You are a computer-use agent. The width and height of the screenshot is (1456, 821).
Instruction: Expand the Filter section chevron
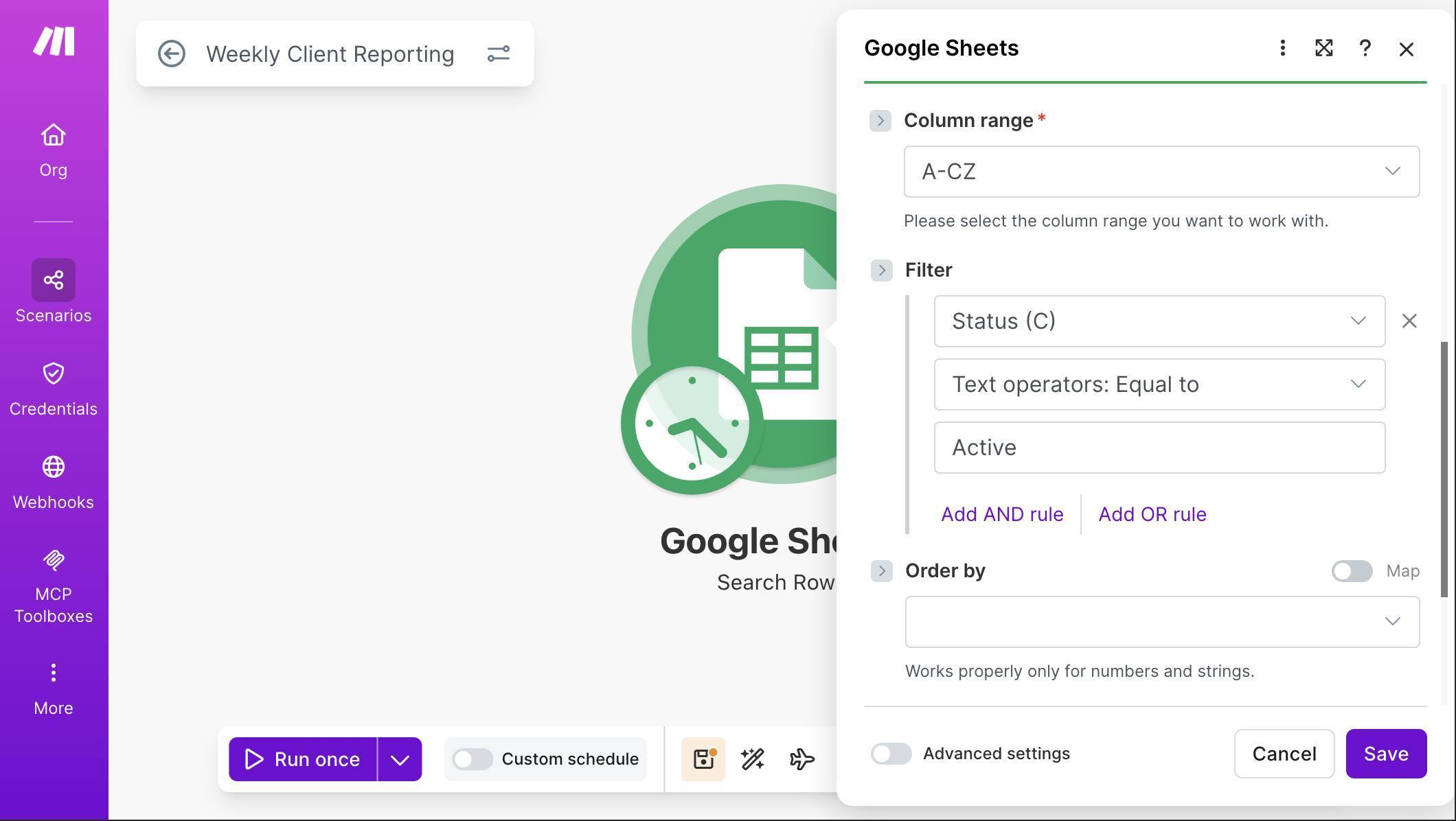pyautogui.click(x=881, y=270)
